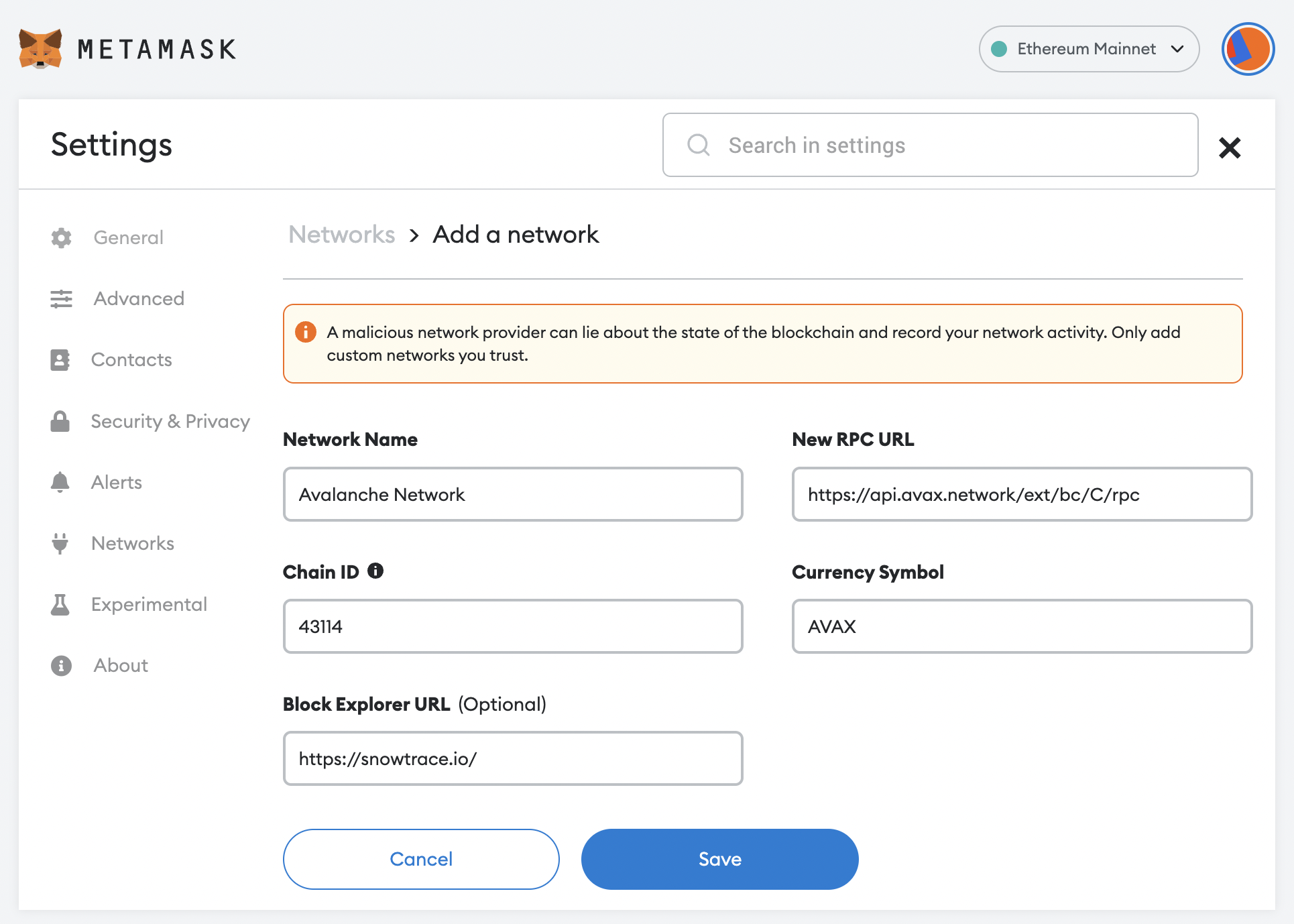
Task: Click the Security & Privacy lock icon
Action: pyautogui.click(x=60, y=421)
